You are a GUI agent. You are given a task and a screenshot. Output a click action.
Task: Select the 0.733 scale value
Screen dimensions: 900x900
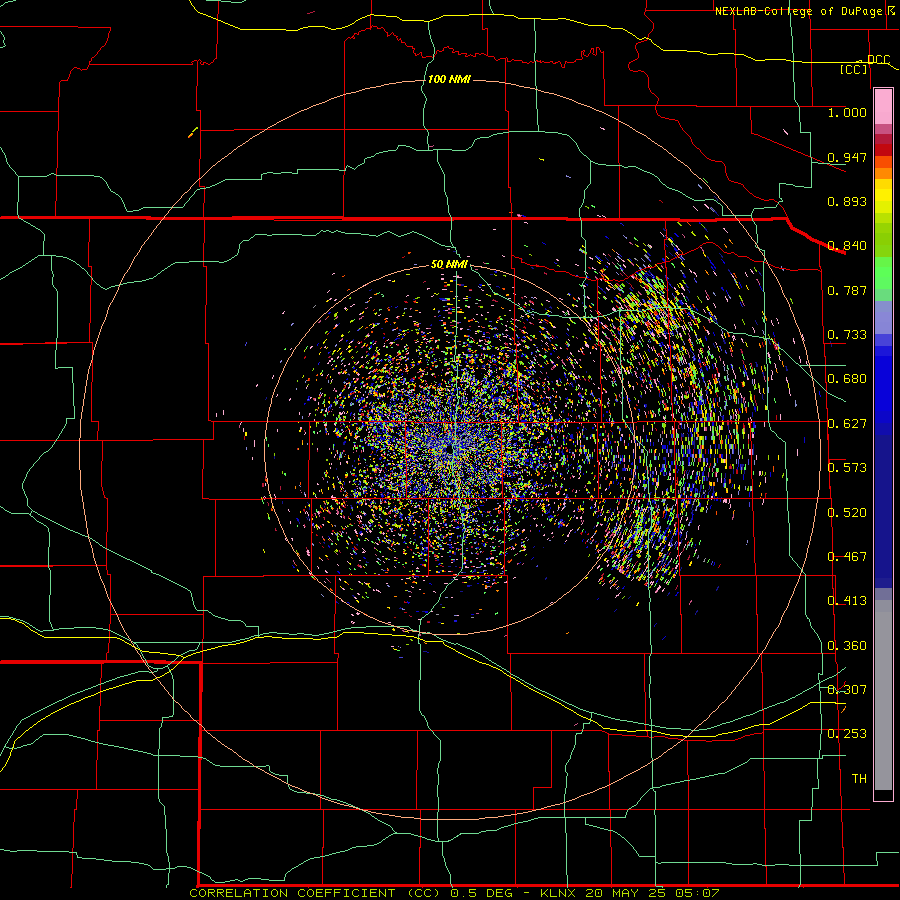click(847, 335)
